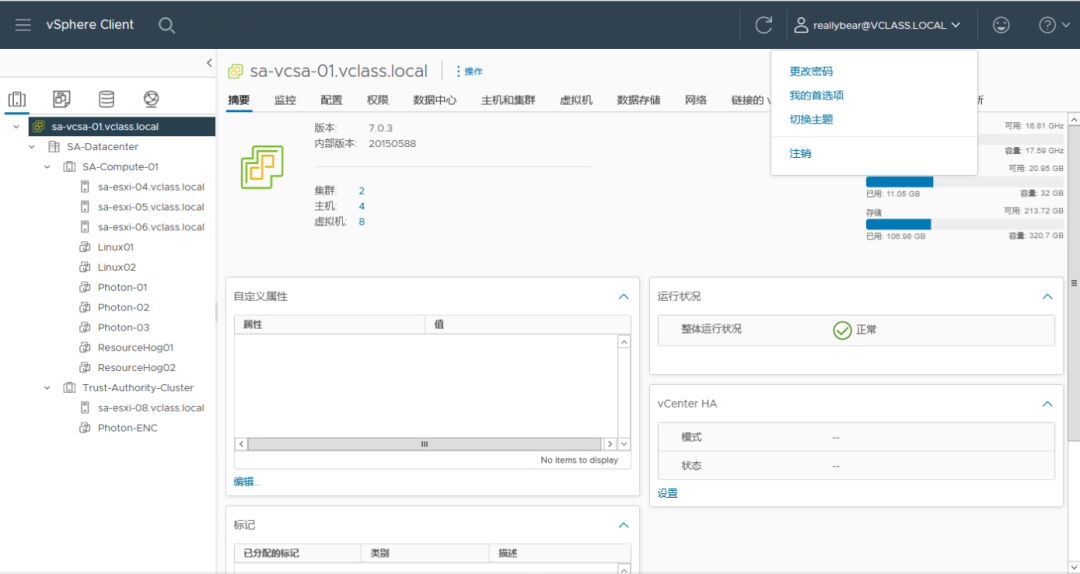1080x574 pixels.
Task: Switch to the 权限 tab
Action: (x=377, y=100)
